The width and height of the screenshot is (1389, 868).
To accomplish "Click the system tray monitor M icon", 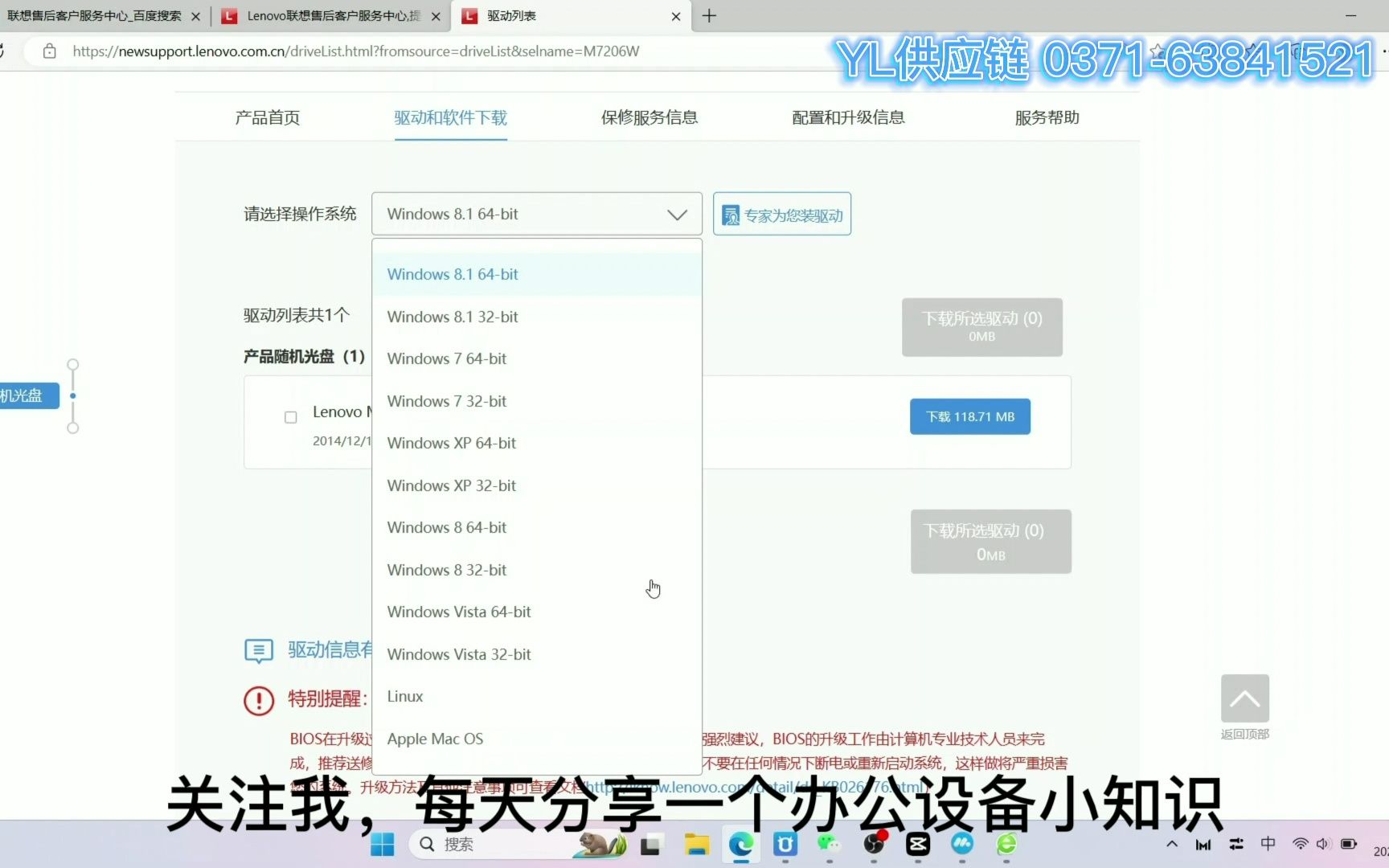I will click(1203, 844).
